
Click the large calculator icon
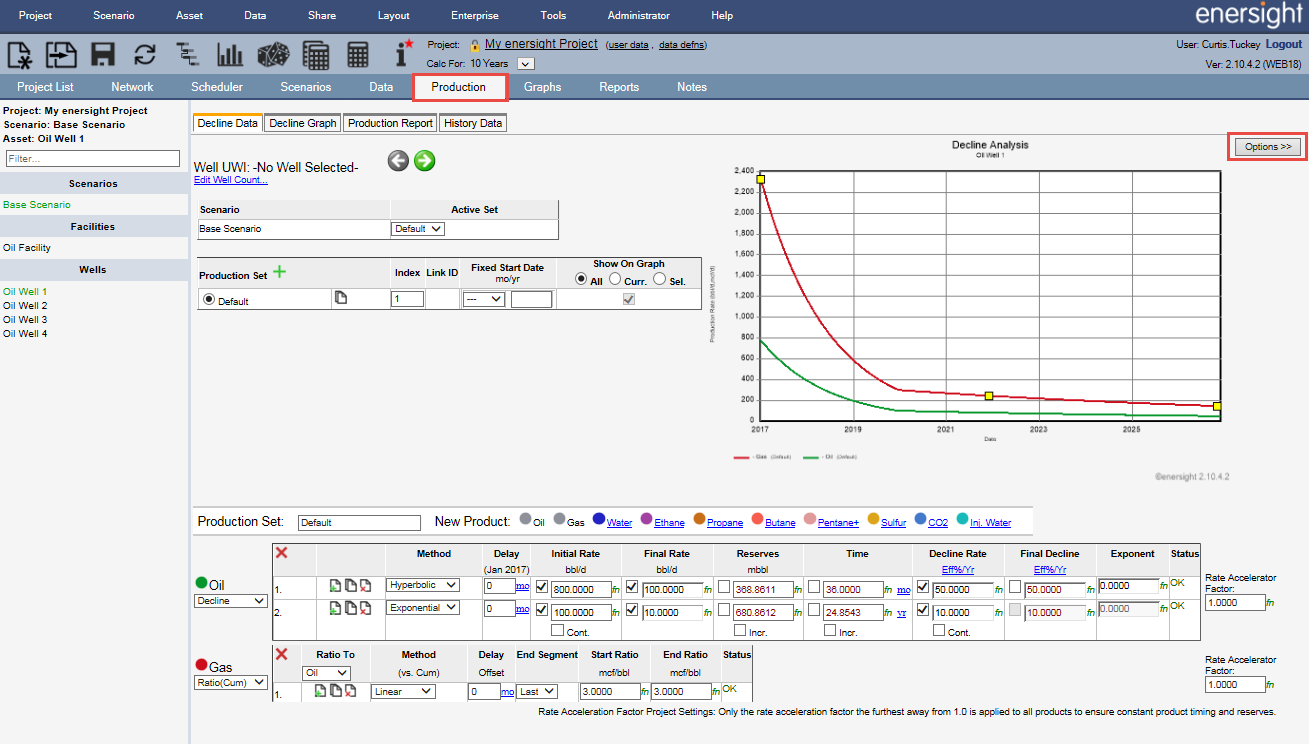pyautogui.click(x=316, y=54)
